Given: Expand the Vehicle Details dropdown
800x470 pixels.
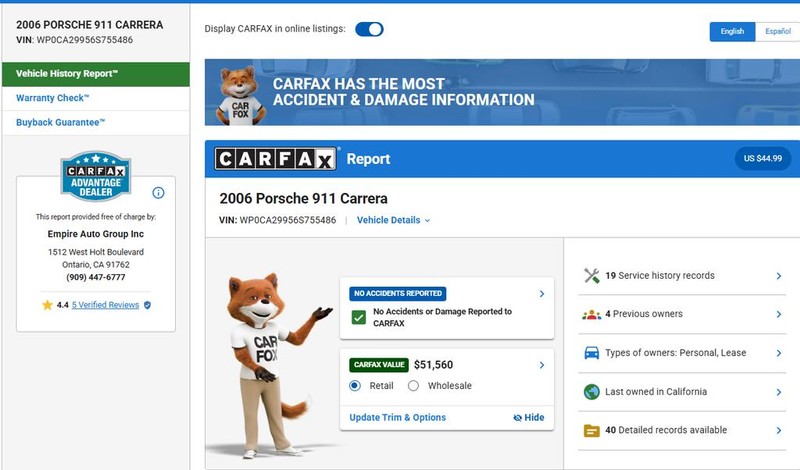Looking at the screenshot, I should tap(393, 220).
